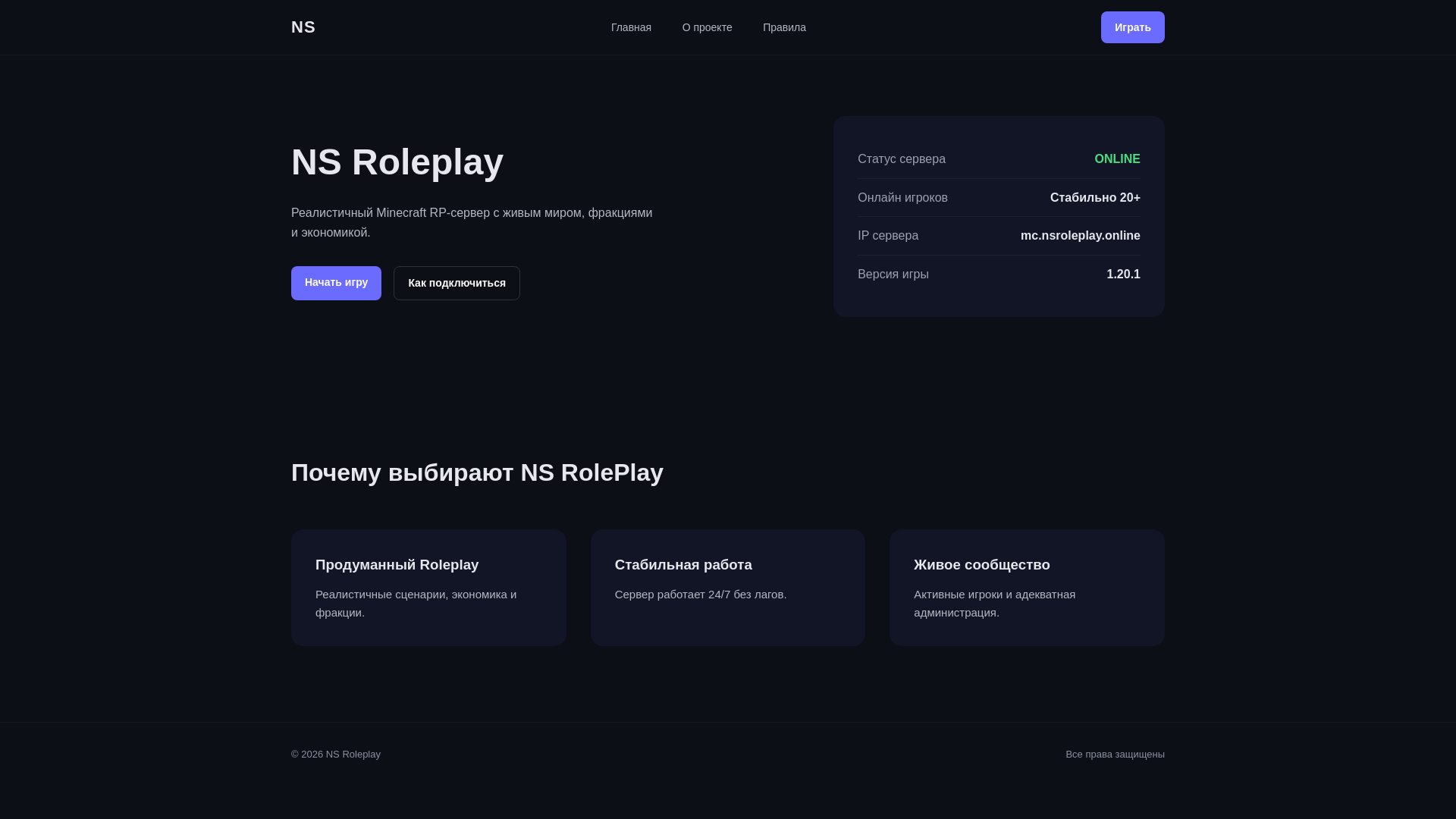Go to О проекте page
The height and width of the screenshot is (819, 1456).
click(x=707, y=27)
